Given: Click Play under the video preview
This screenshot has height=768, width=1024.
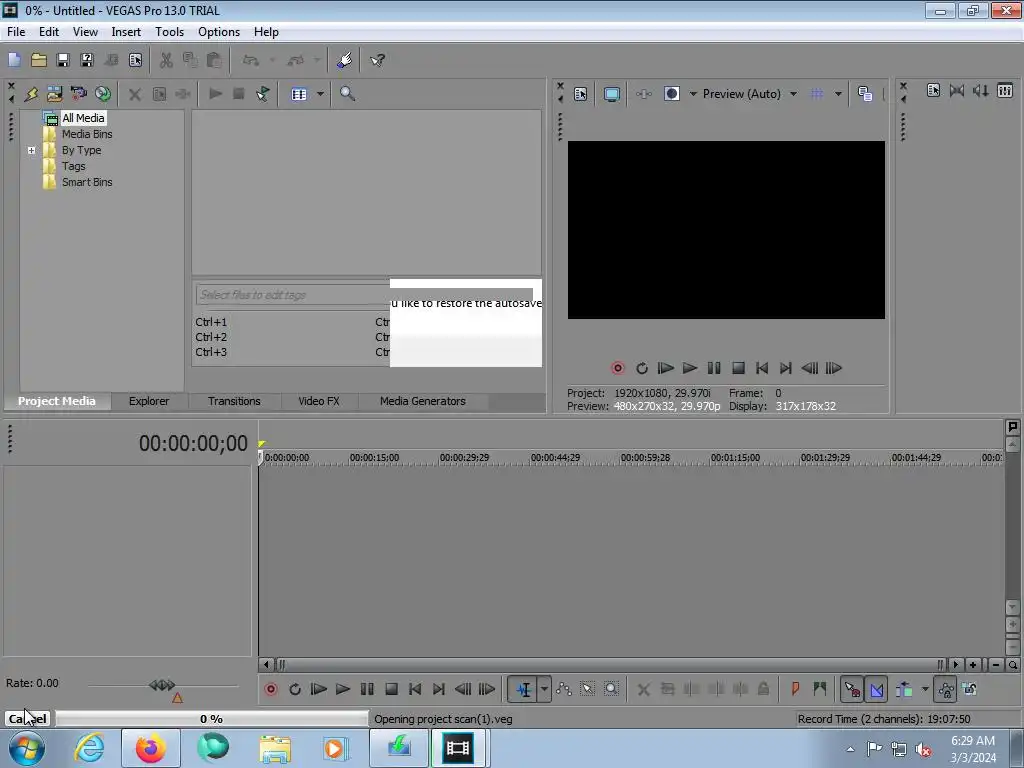Looking at the screenshot, I should tap(690, 368).
